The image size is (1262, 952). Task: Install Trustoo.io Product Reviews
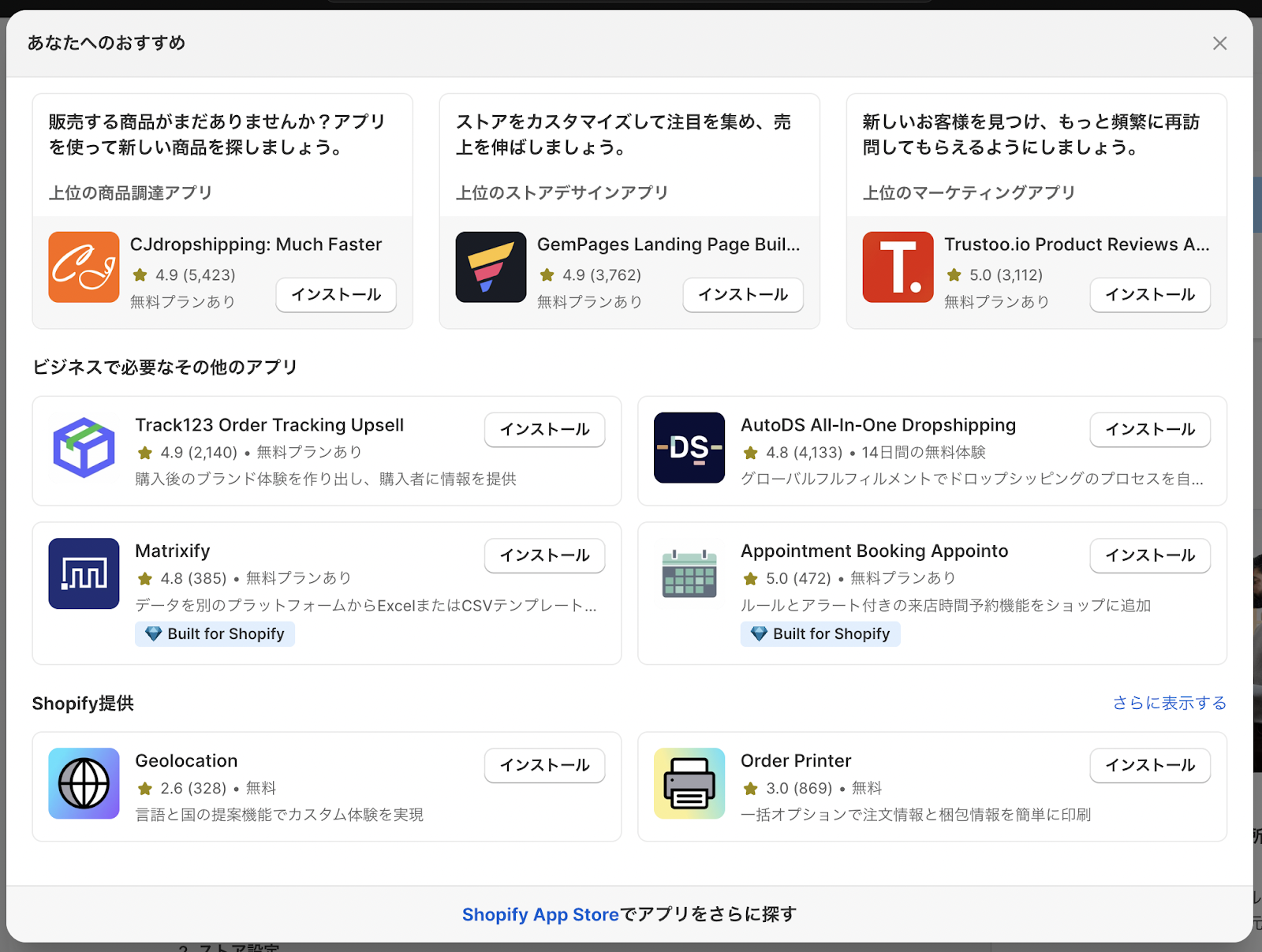pyautogui.click(x=1150, y=295)
